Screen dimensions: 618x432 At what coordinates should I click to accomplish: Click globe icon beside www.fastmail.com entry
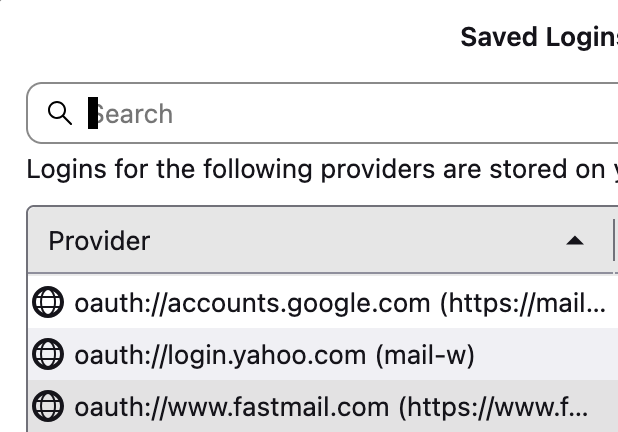click(x=47, y=407)
